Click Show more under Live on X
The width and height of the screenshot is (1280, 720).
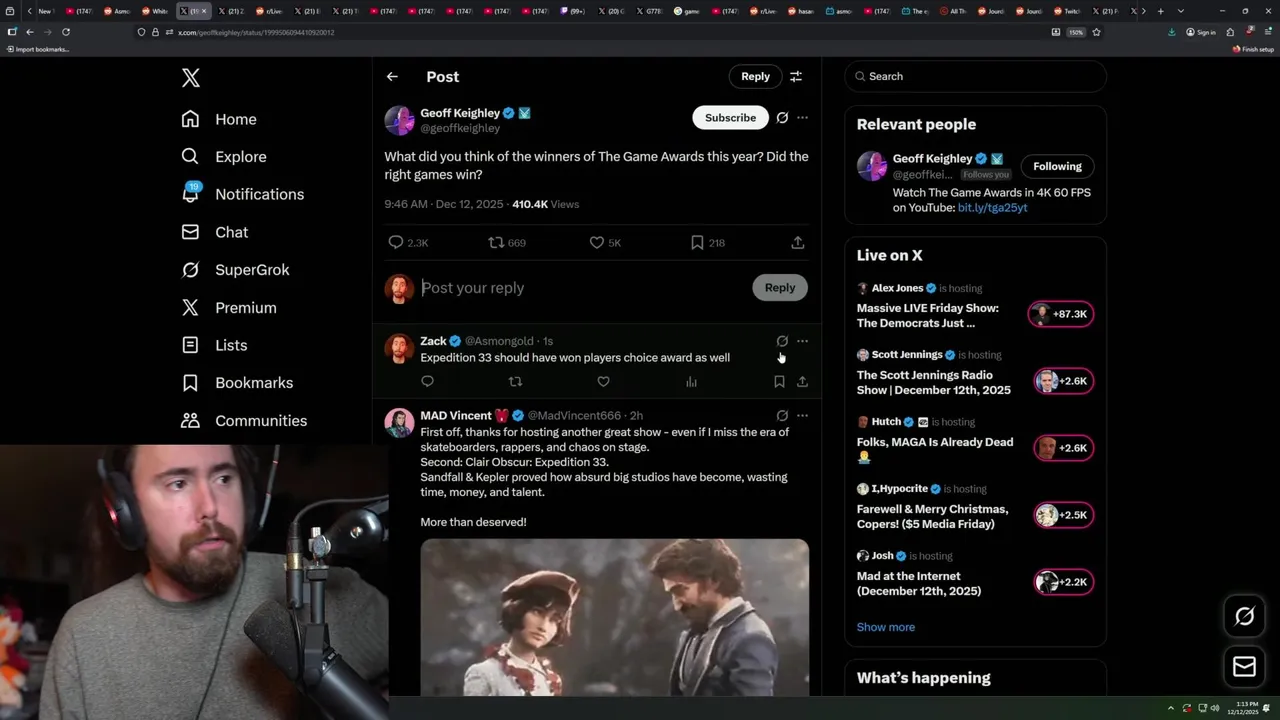click(x=885, y=627)
